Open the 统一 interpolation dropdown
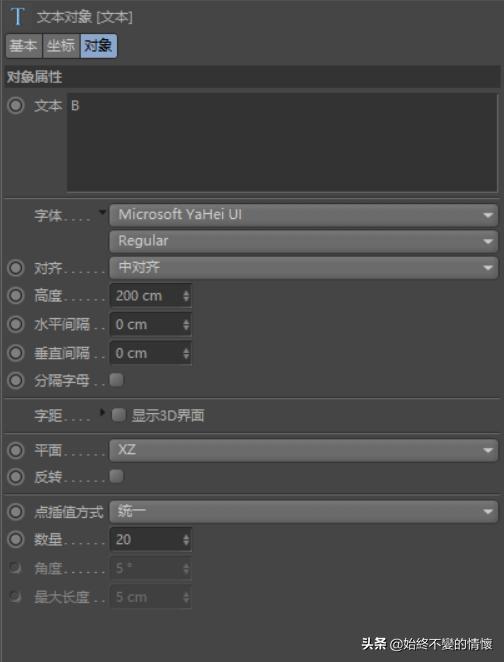This screenshot has width=504, height=662. [303, 512]
